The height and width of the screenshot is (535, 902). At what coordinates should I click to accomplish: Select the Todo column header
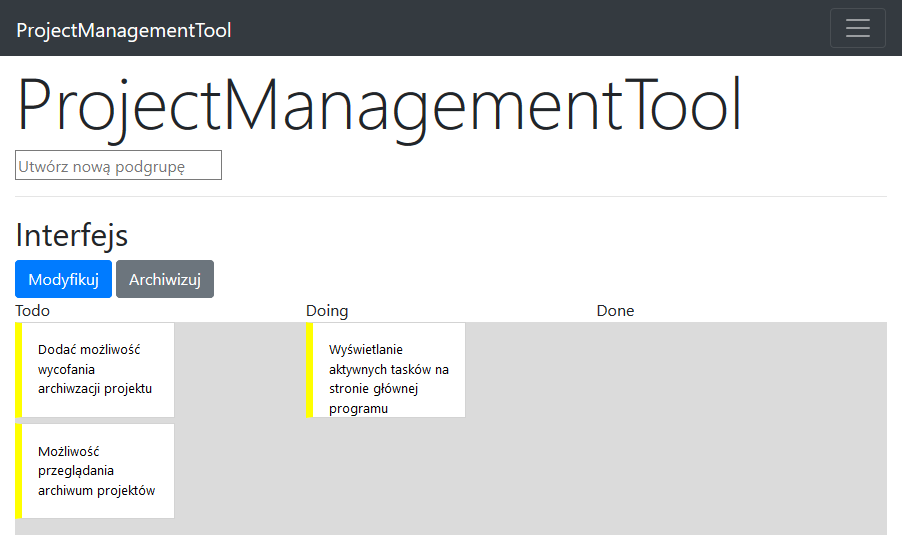click(33, 311)
